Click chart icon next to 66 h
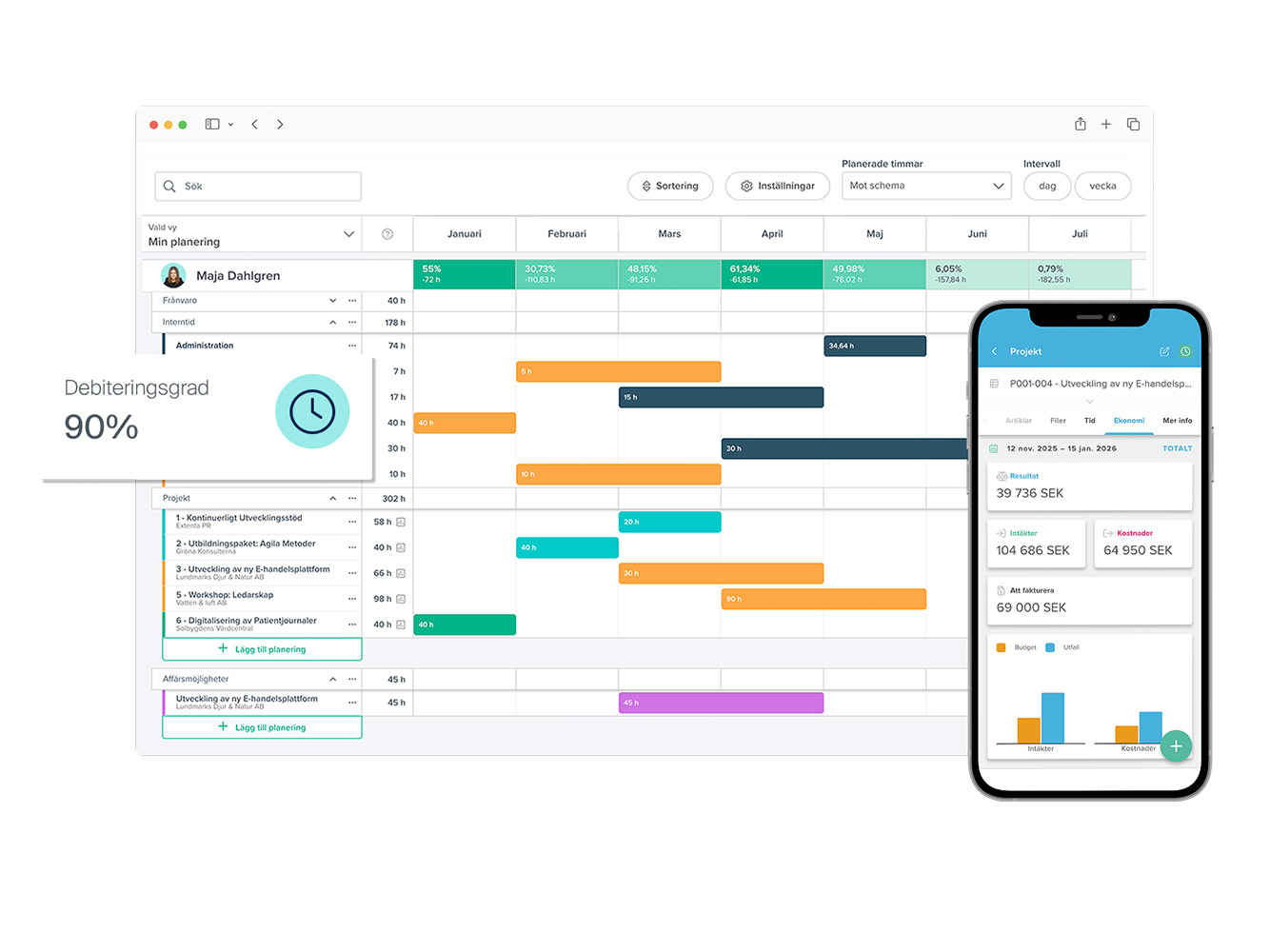The image size is (1270, 952). (x=401, y=573)
